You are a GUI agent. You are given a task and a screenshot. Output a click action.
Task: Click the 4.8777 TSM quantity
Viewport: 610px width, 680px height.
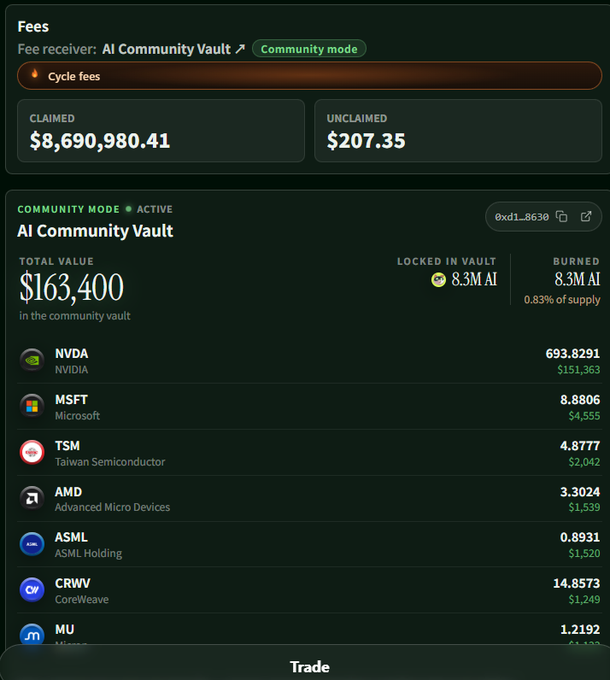pyautogui.click(x=580, y=445)
